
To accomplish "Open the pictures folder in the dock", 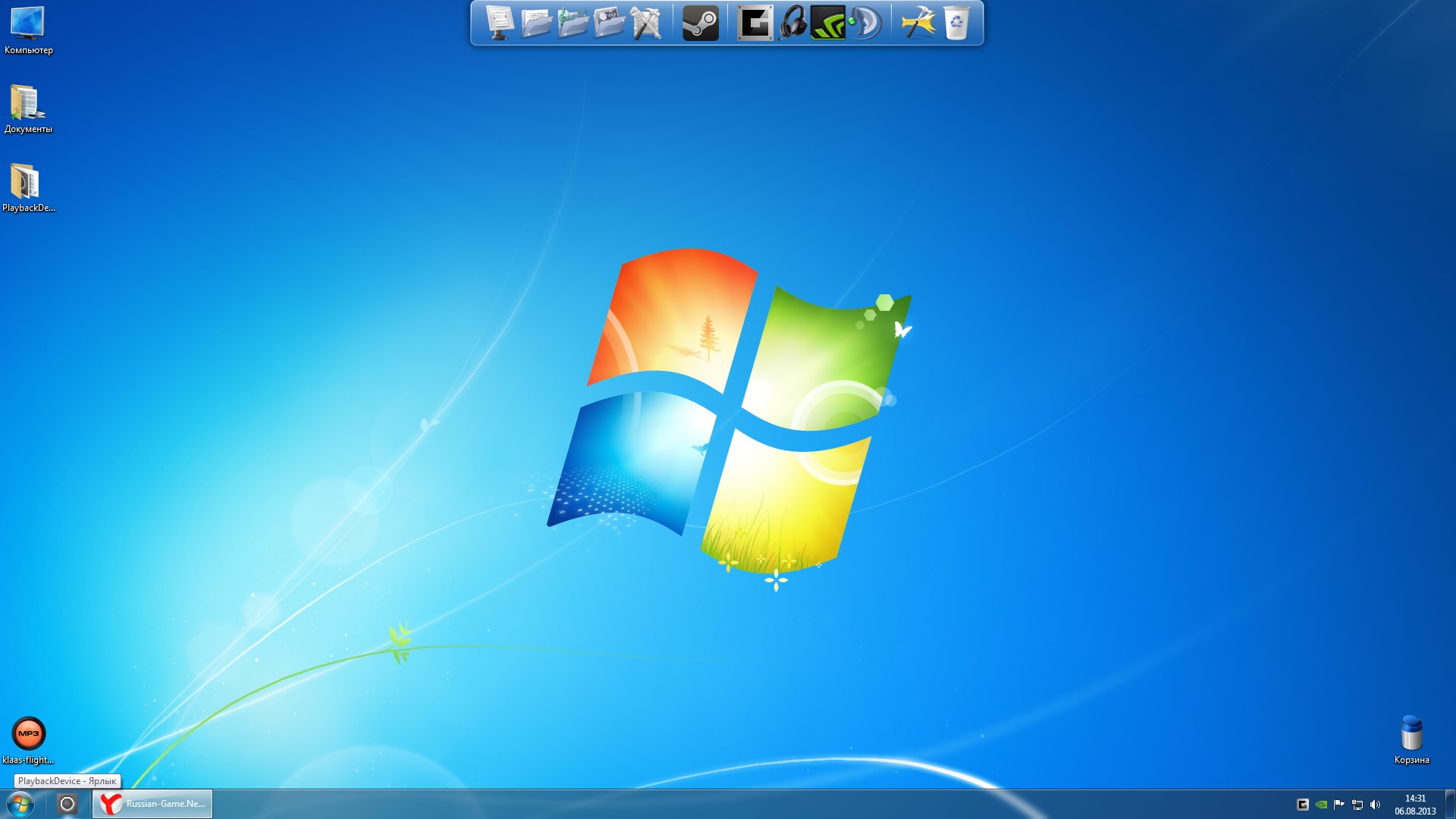I will [x=609, y=23].
